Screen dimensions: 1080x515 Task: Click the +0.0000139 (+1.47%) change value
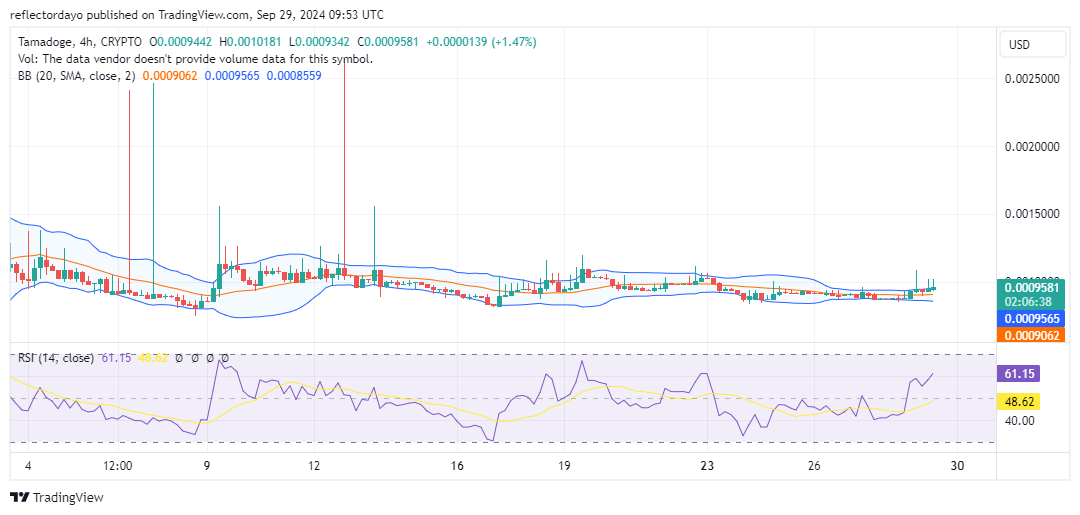481,42
